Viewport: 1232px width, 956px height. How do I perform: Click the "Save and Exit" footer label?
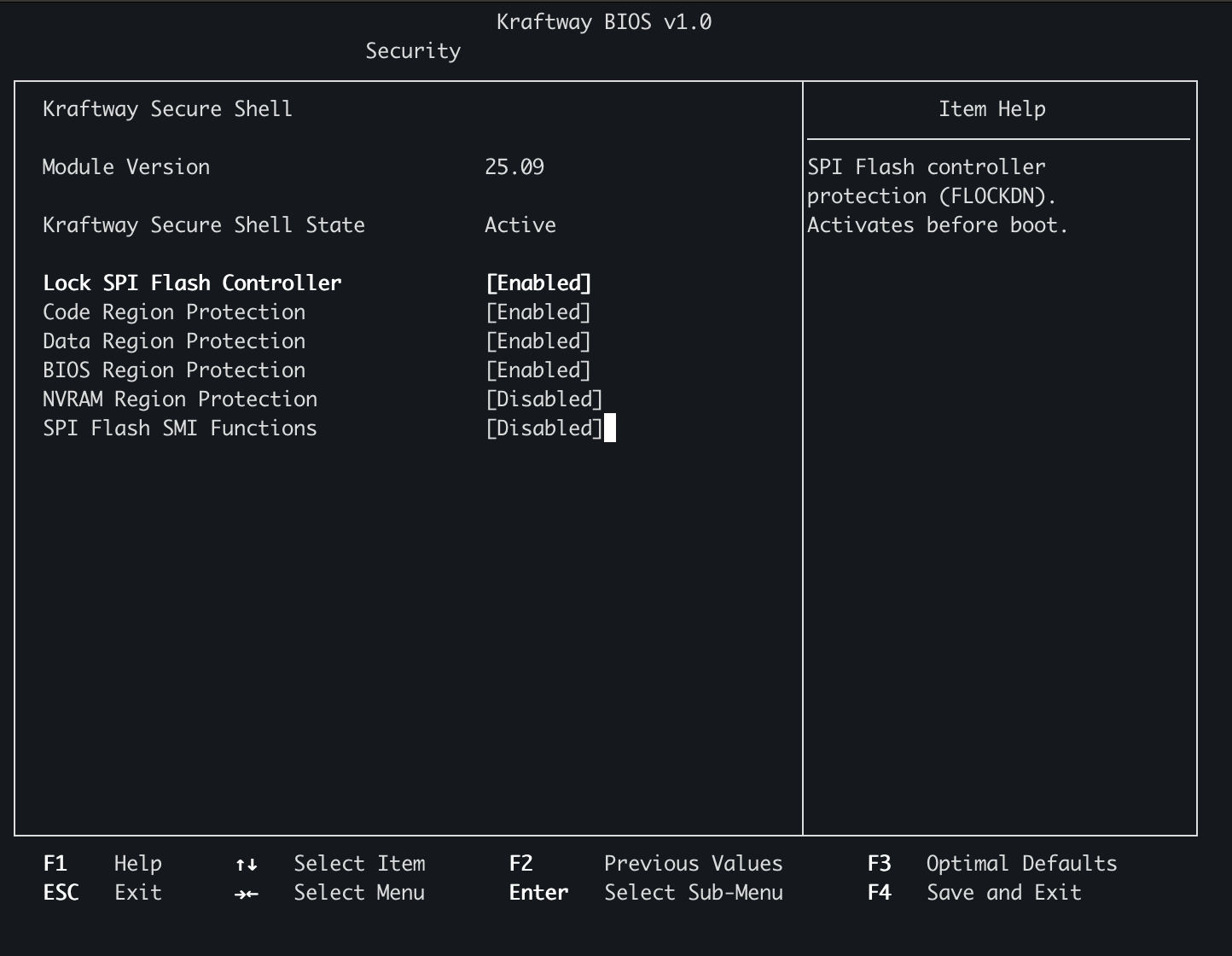click(x=1004, y=893)
